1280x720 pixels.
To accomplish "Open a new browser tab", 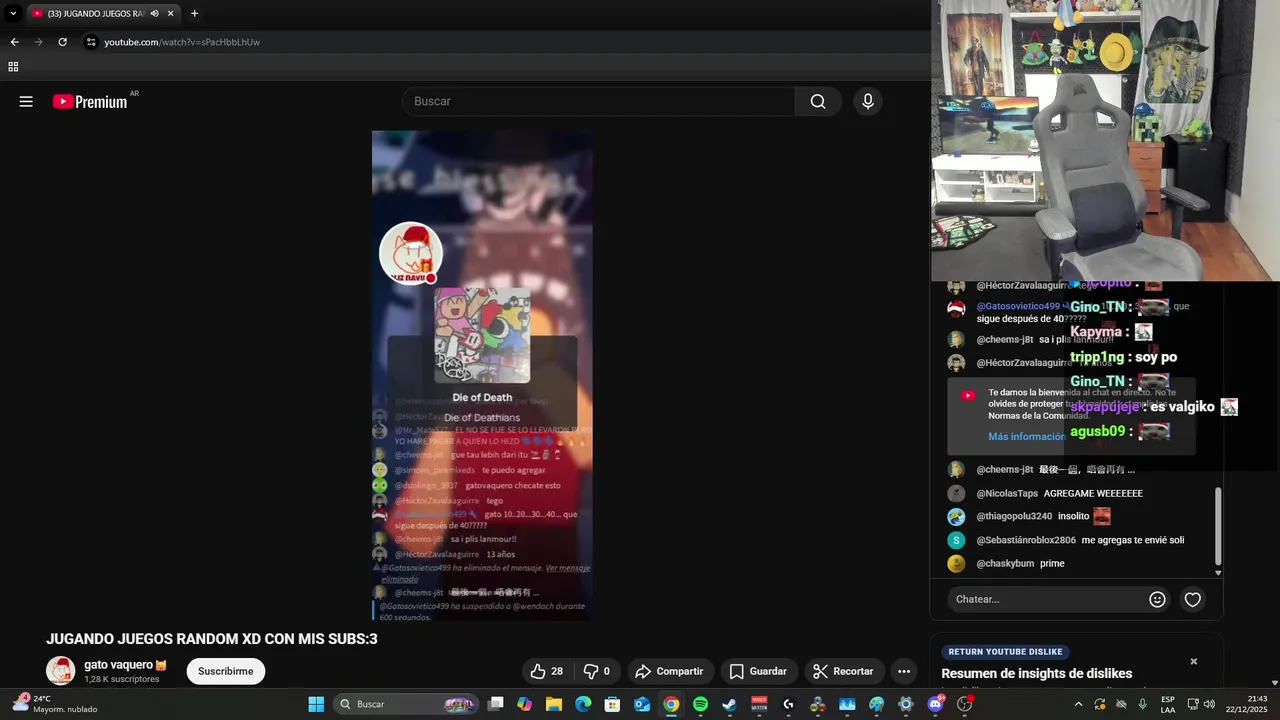I will (194, 13).
